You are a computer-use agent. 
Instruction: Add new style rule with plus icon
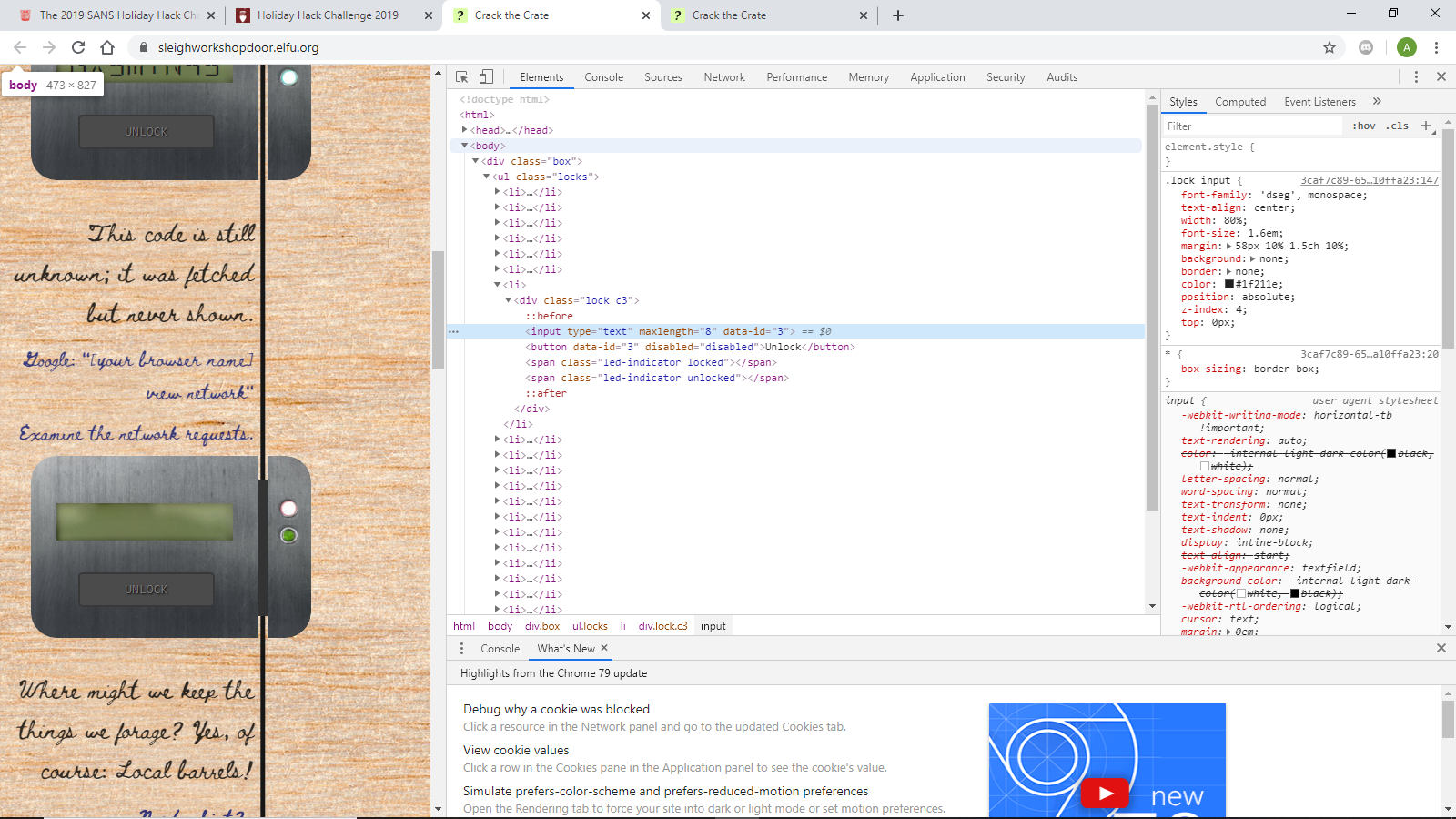(1426, 126)
